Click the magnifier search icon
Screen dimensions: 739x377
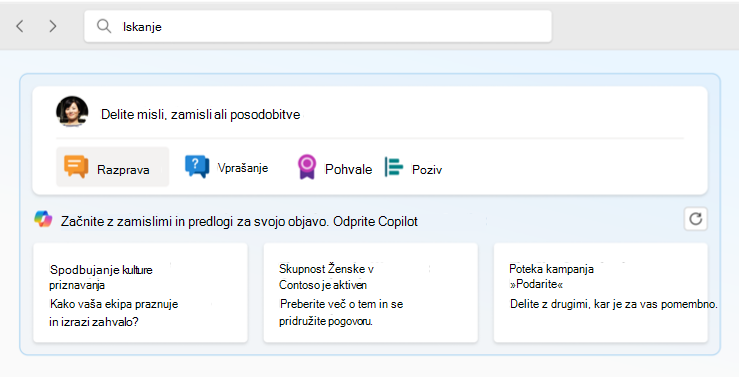(104, 26)
